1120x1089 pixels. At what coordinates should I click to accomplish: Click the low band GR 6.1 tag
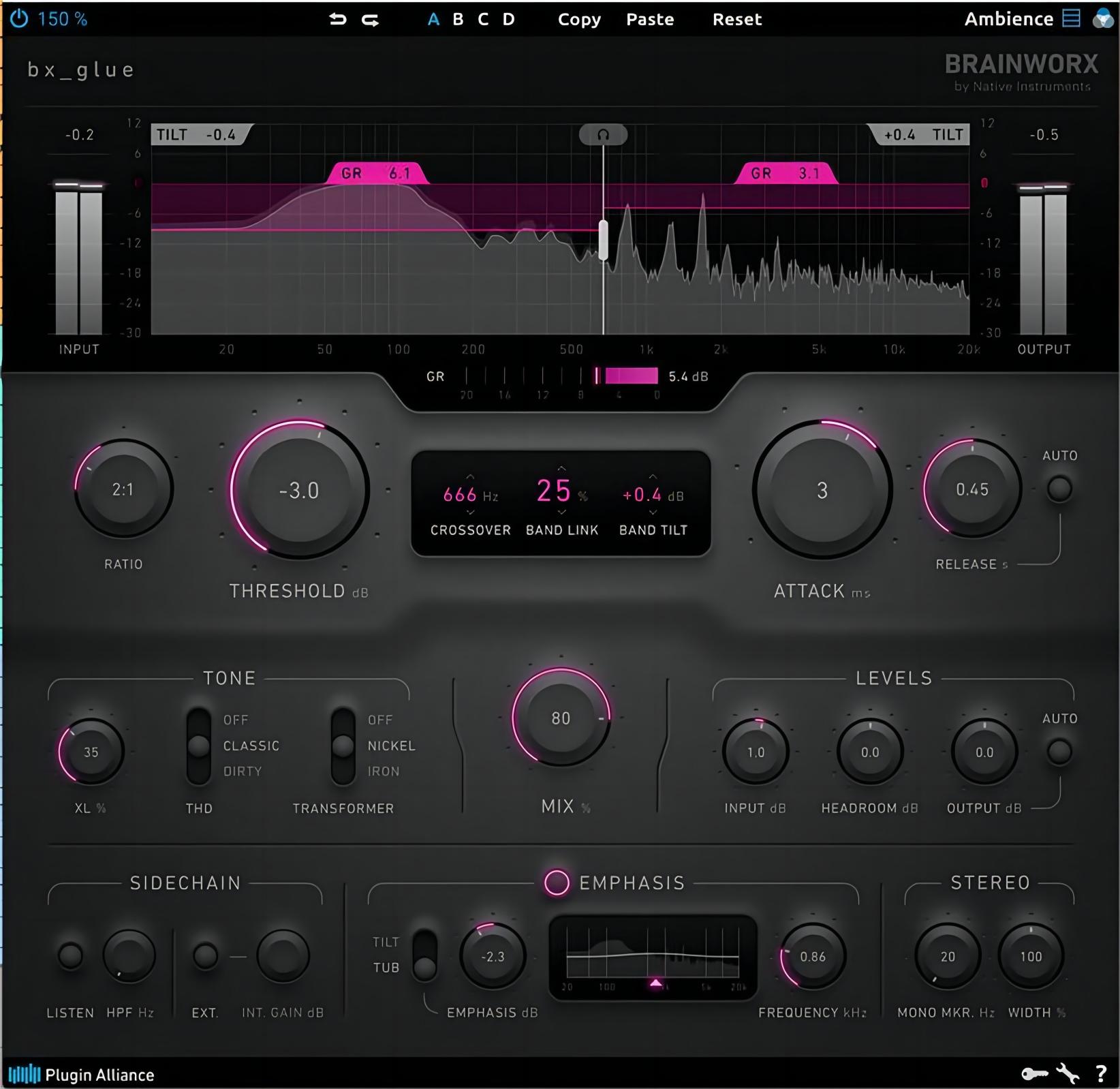[x=377, y=173]
